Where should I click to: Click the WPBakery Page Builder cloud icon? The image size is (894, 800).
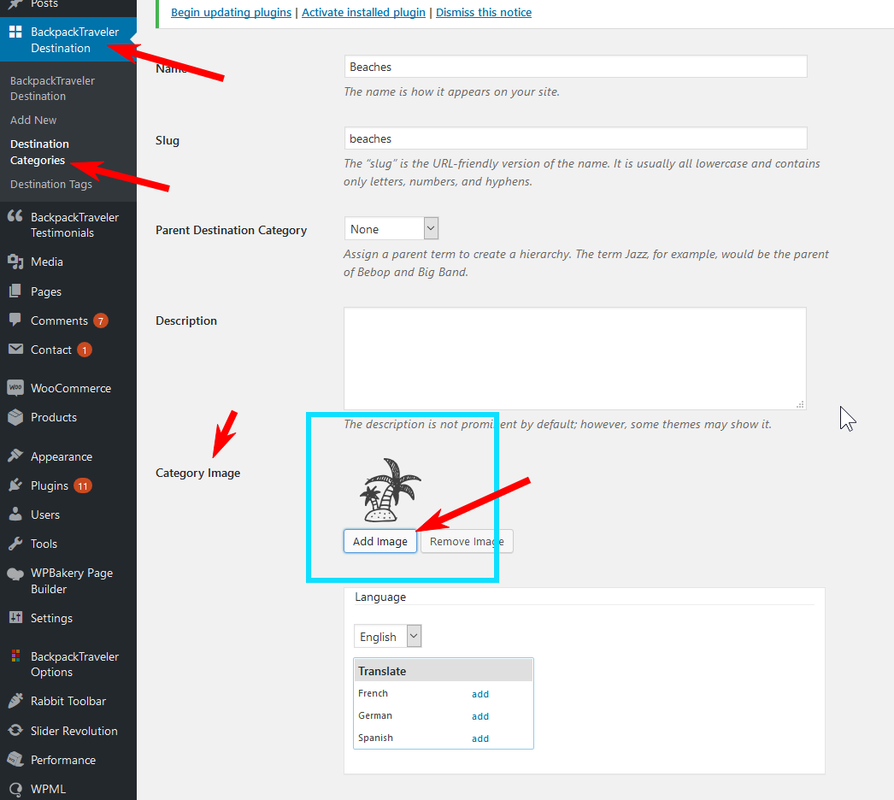coord(15,574)
